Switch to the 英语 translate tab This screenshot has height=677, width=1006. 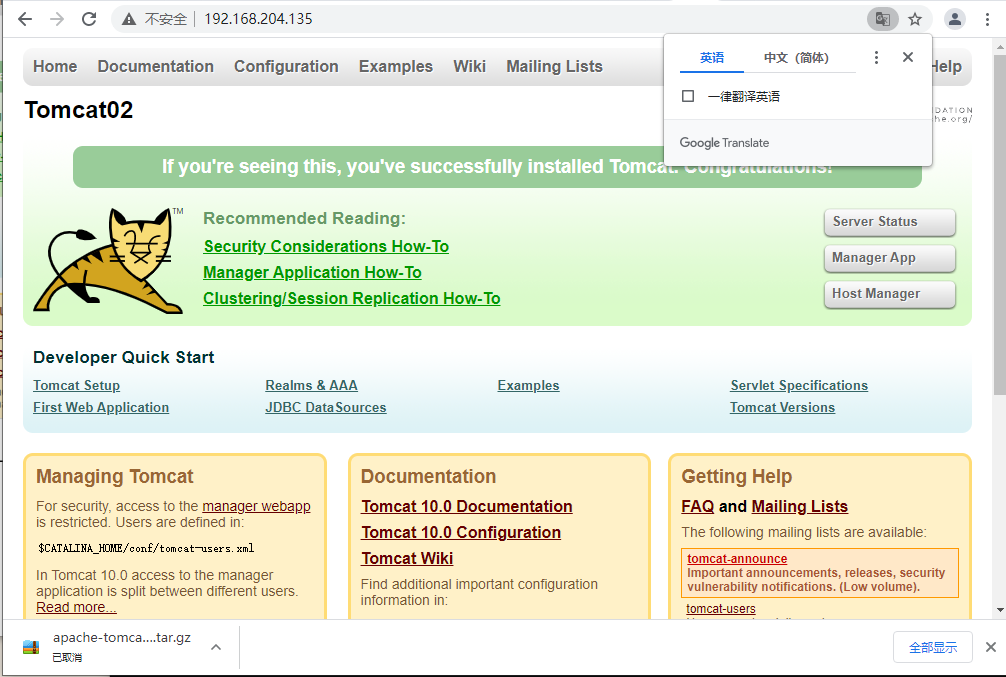(712, 58)
